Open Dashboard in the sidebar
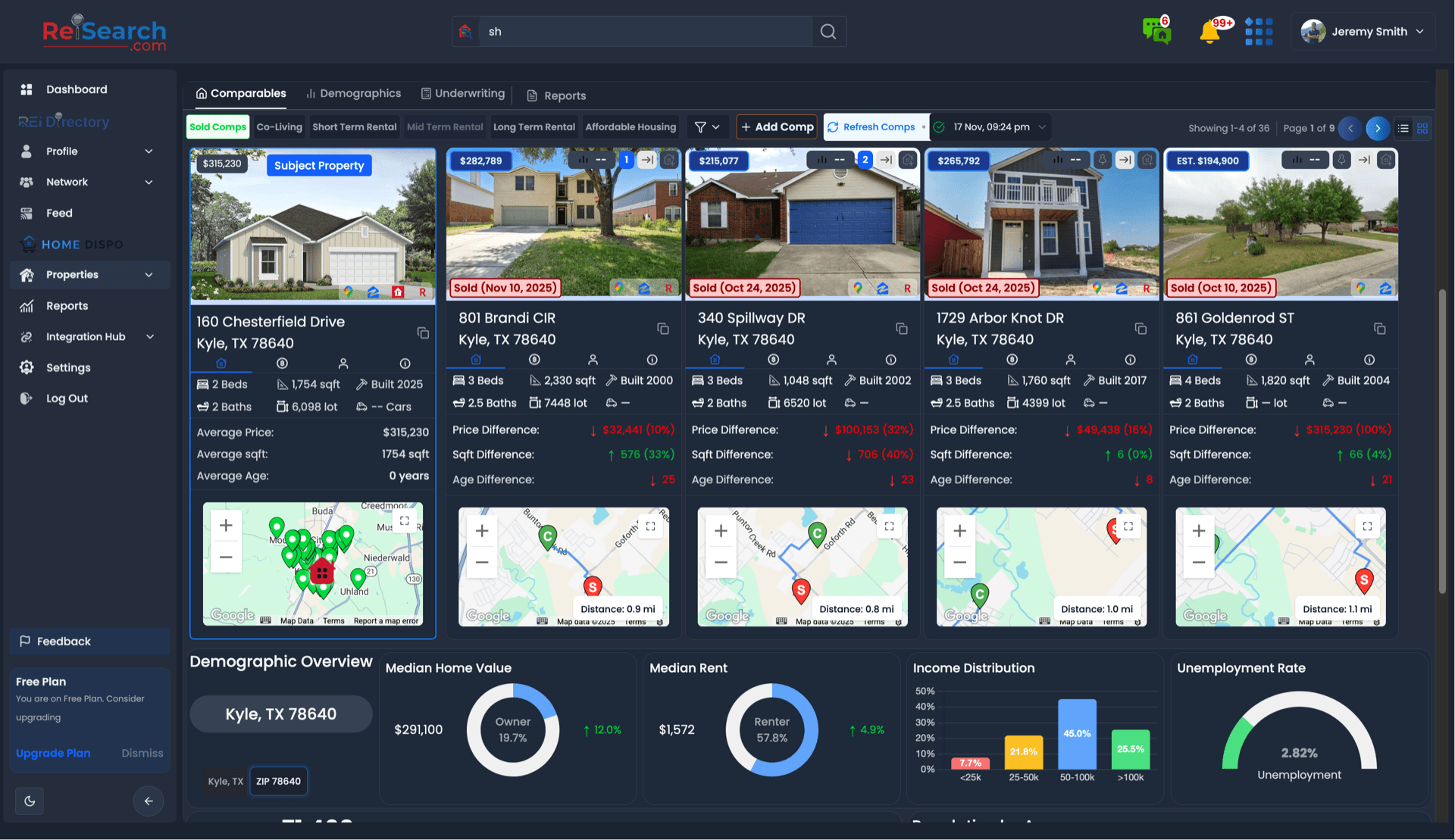The height and width of the screenshot is (840, 1455). [89, 89]
